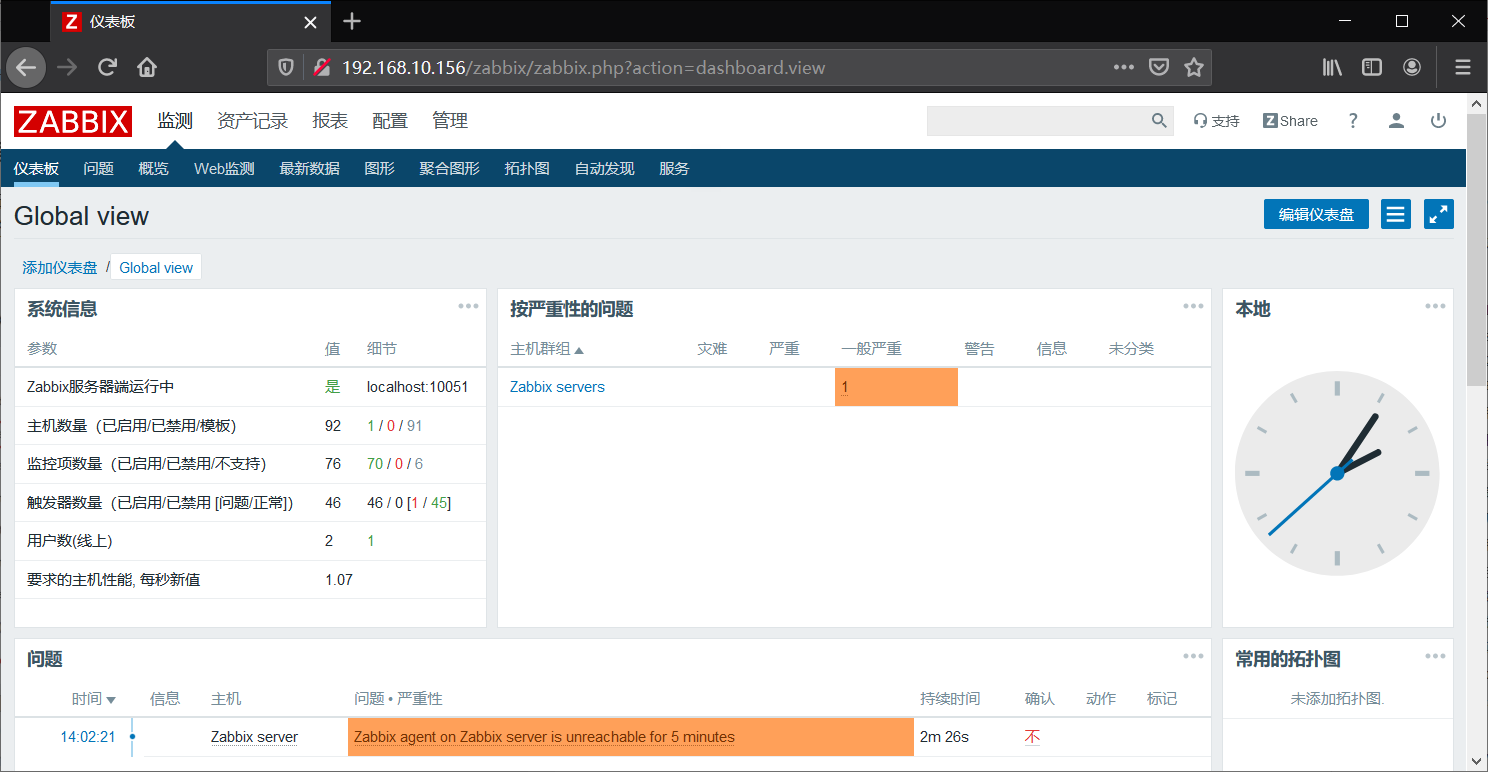Screen dimensions: 1488x772
Task: Click the insecure connection lock icon
Action: coord(321,68)
